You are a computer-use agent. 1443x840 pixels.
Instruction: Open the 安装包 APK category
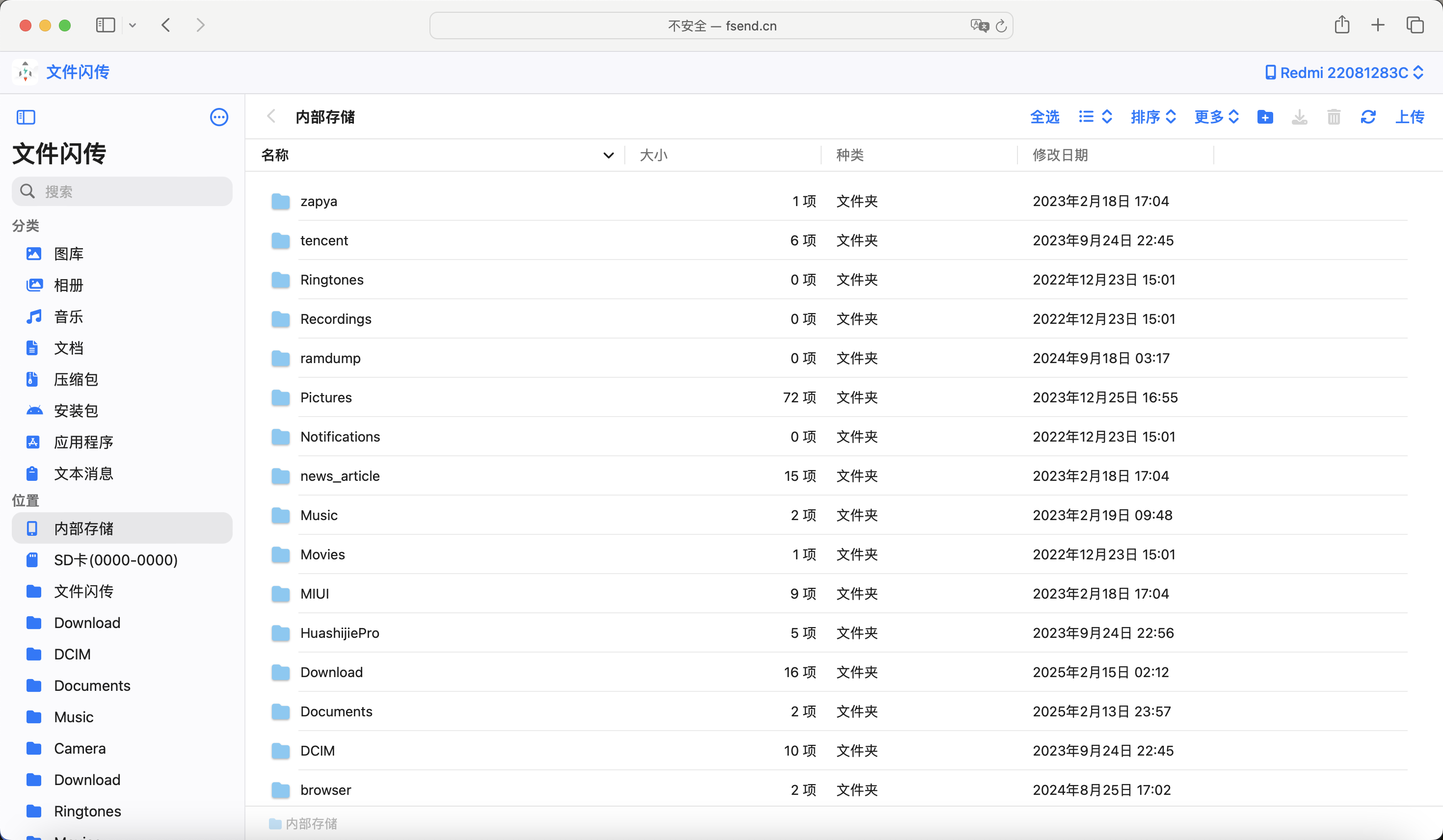tap(122, 411)
